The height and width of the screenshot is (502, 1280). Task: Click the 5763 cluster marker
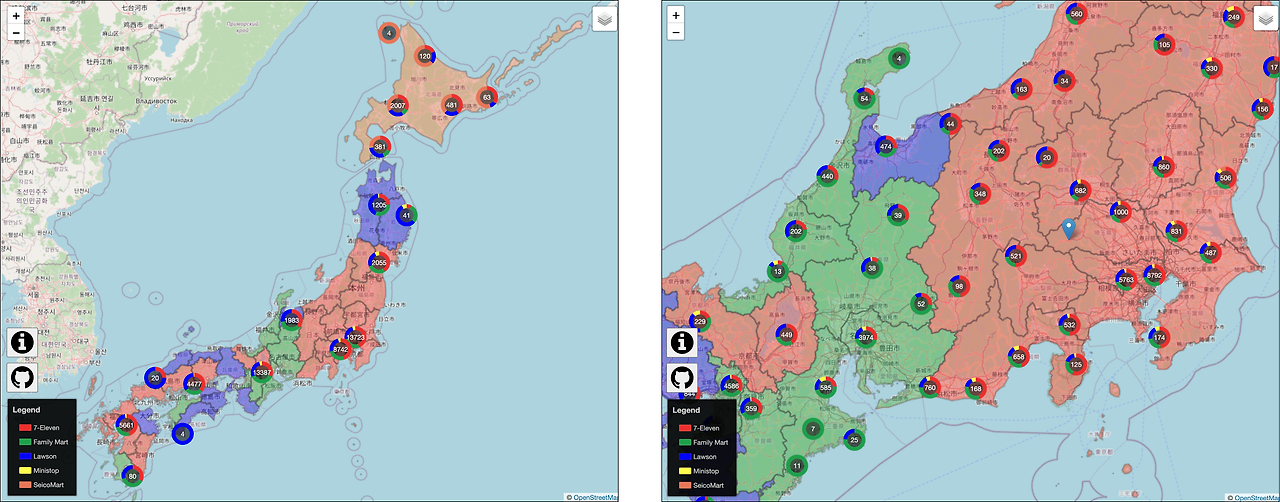click(x=1127, y=280)
